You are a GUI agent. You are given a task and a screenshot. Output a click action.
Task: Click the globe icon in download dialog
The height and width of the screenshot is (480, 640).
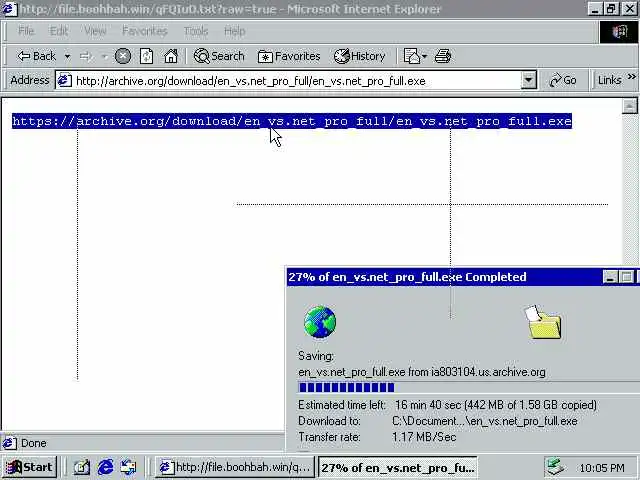click(320, 322)
